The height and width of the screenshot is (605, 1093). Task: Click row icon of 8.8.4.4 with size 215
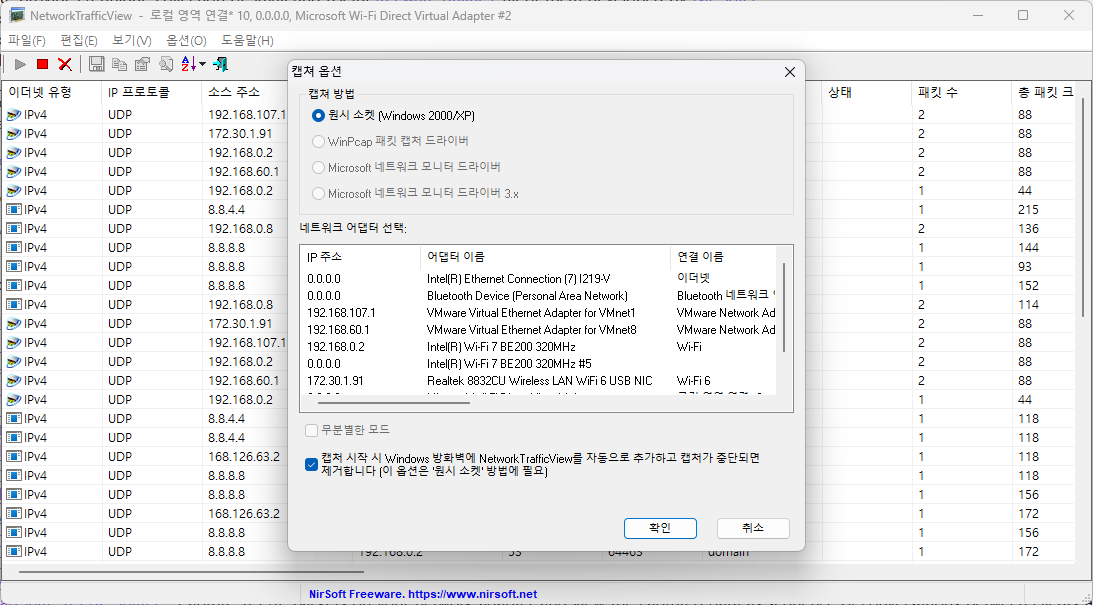click(x=14, y=209)
